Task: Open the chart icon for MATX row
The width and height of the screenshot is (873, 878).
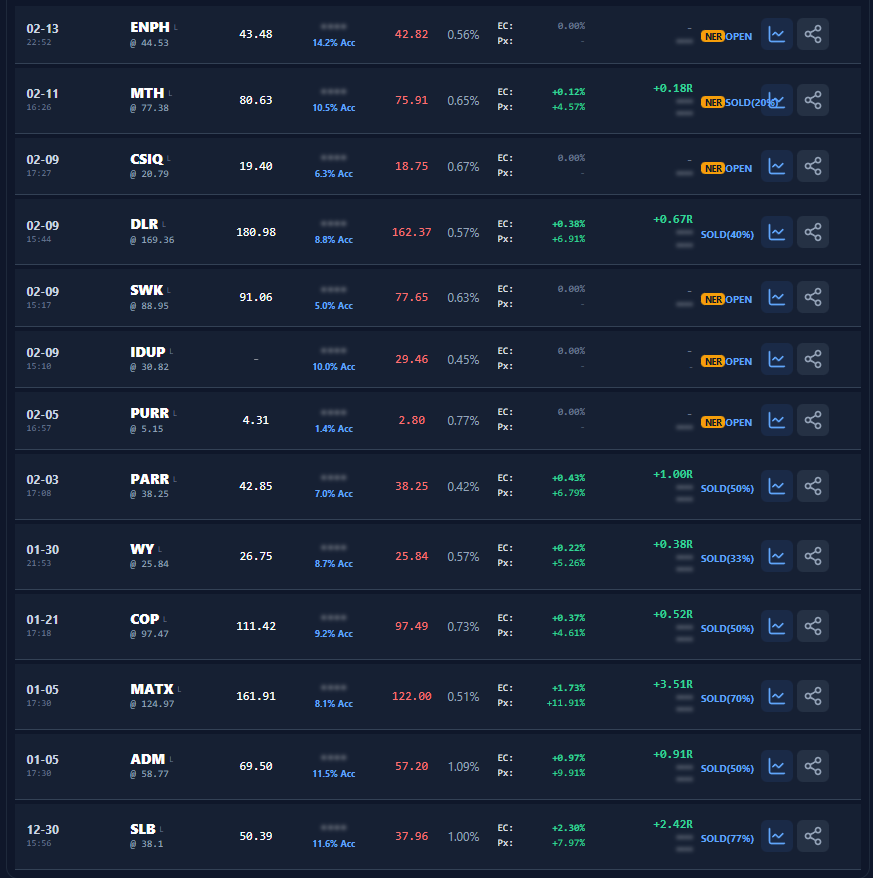Action: (x=776, y=696)
